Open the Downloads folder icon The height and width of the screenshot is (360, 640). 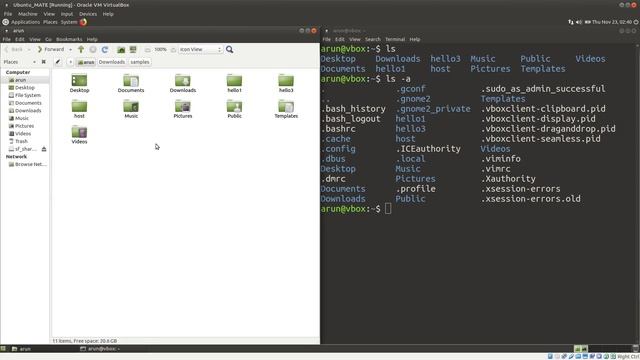(183, 83)
